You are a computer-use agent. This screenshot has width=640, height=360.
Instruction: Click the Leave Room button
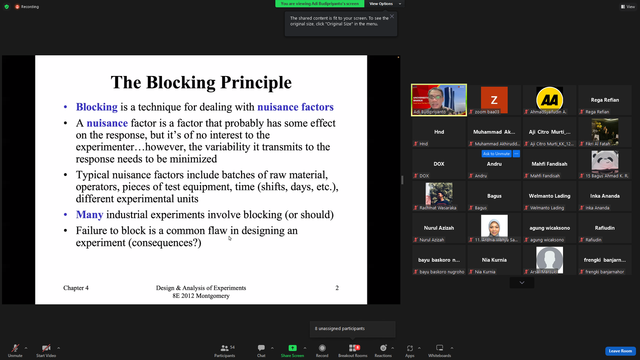pos(620,351)
